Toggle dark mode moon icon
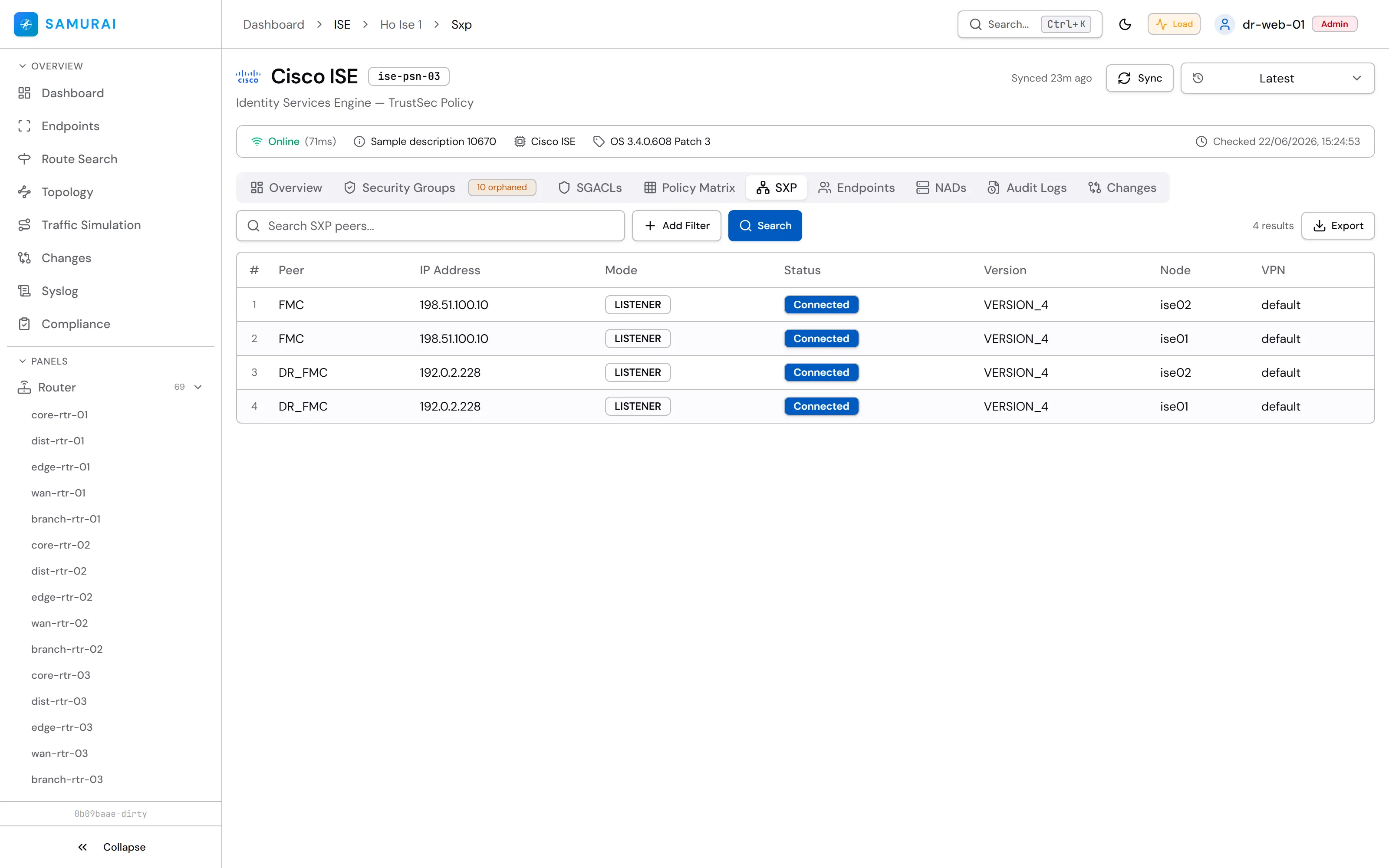 tap(1125, 24)
